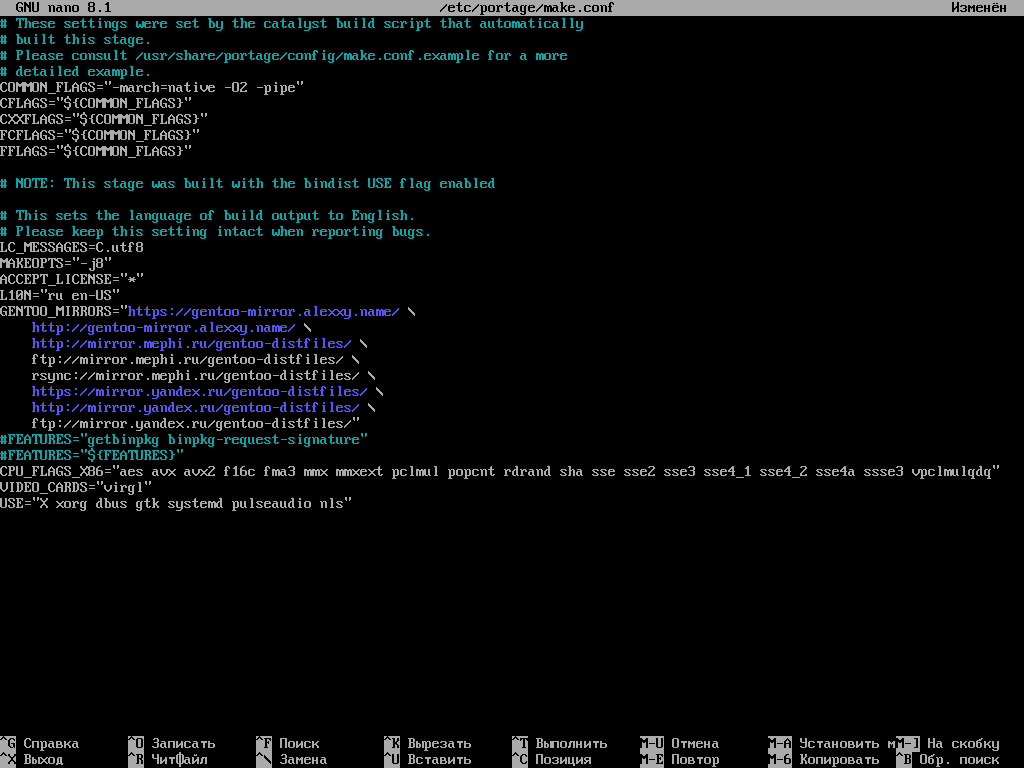The image size is (1024, 768).
Task: Click the 'detailed example.' comment line
Action: (x=76, y=71)
